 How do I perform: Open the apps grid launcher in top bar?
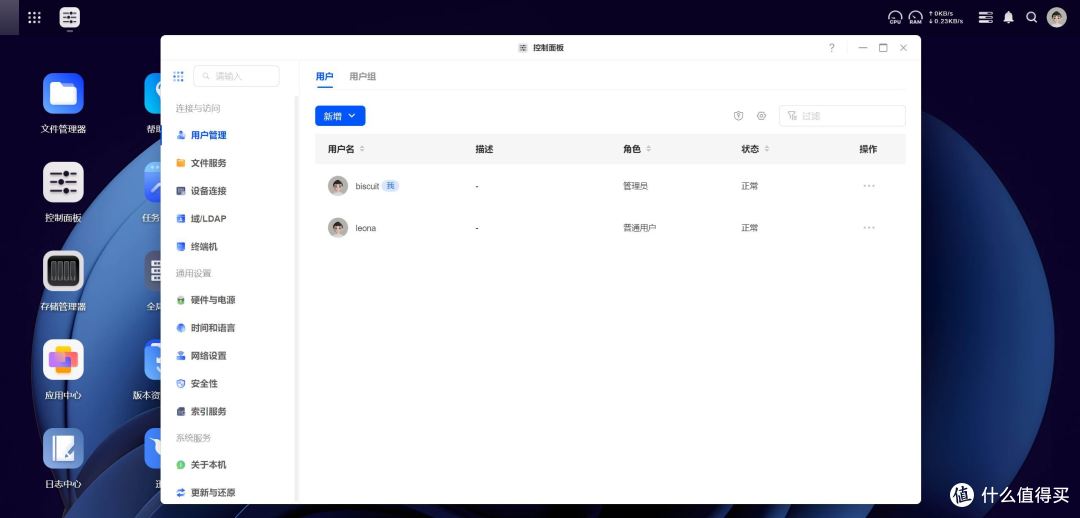tap(34, 17)
